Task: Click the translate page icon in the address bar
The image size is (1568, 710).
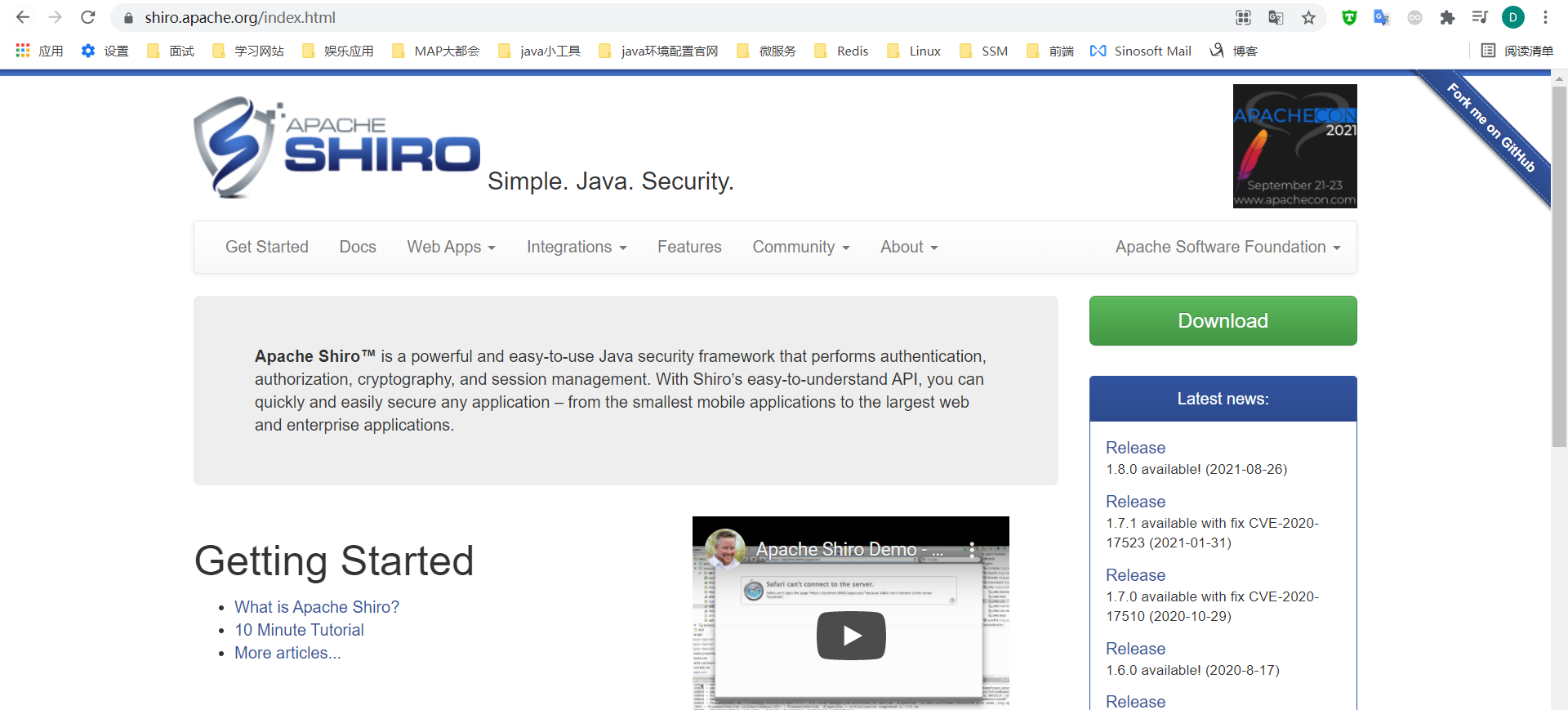Action: [x=1276, y=17]
